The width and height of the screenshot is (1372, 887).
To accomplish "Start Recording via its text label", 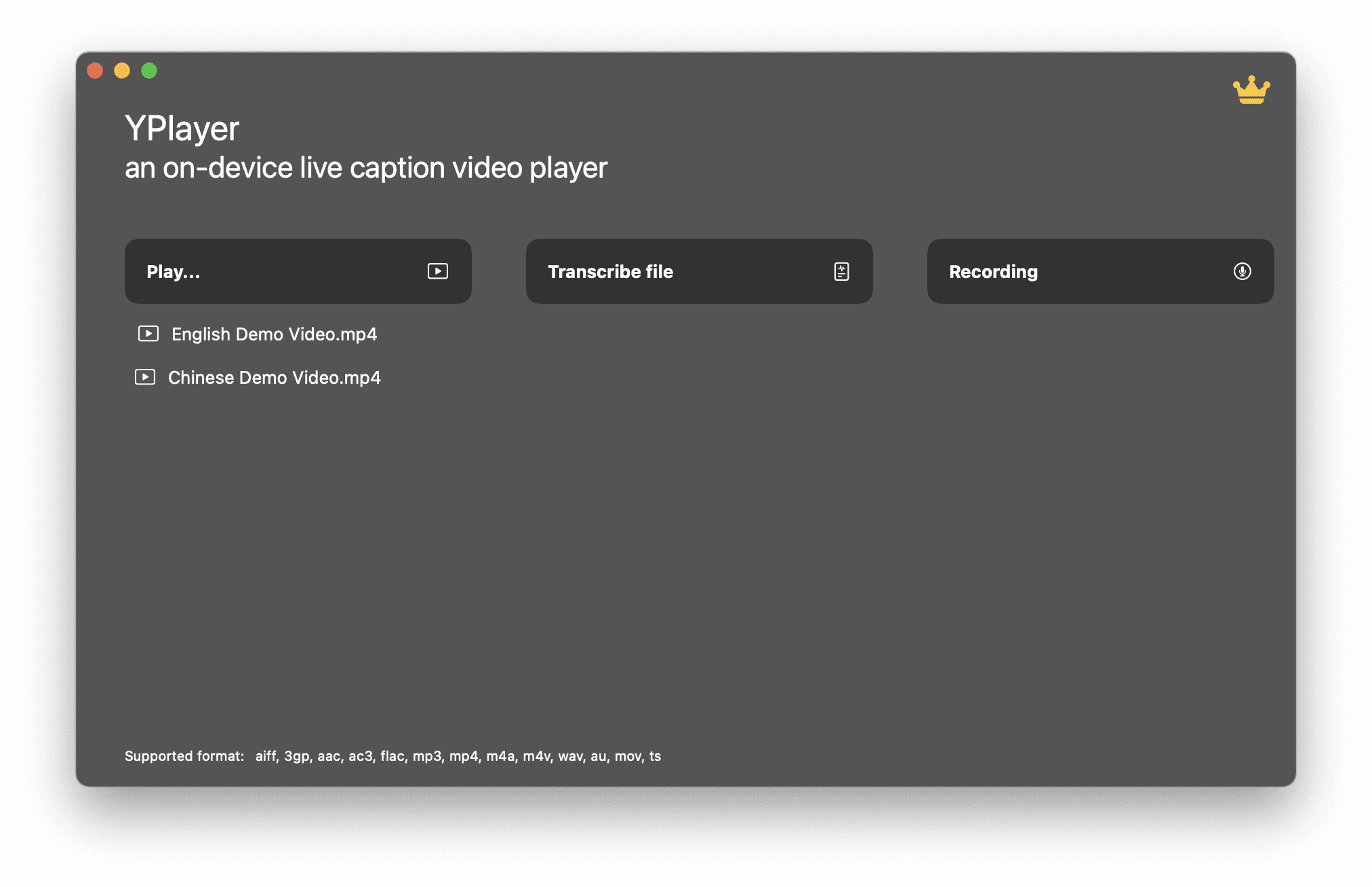I will tap(993, 272).
